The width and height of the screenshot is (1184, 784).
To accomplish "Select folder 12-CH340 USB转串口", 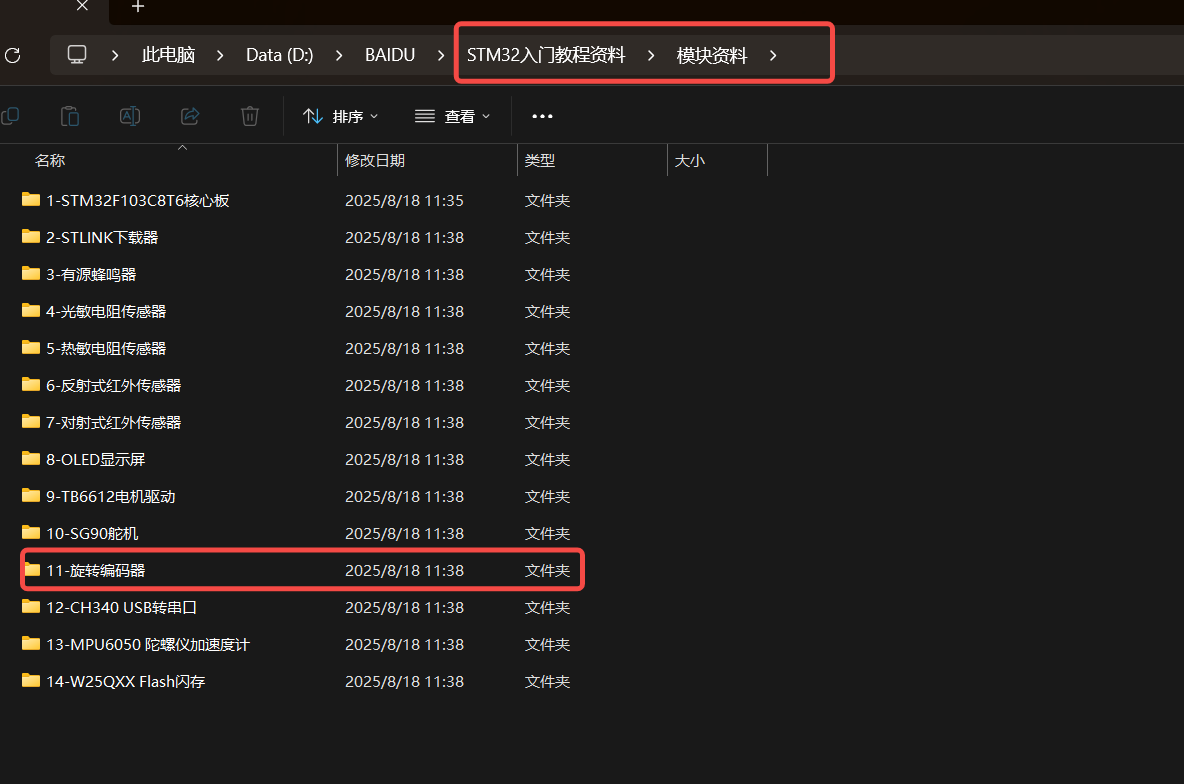I will [x=122, y=607].
